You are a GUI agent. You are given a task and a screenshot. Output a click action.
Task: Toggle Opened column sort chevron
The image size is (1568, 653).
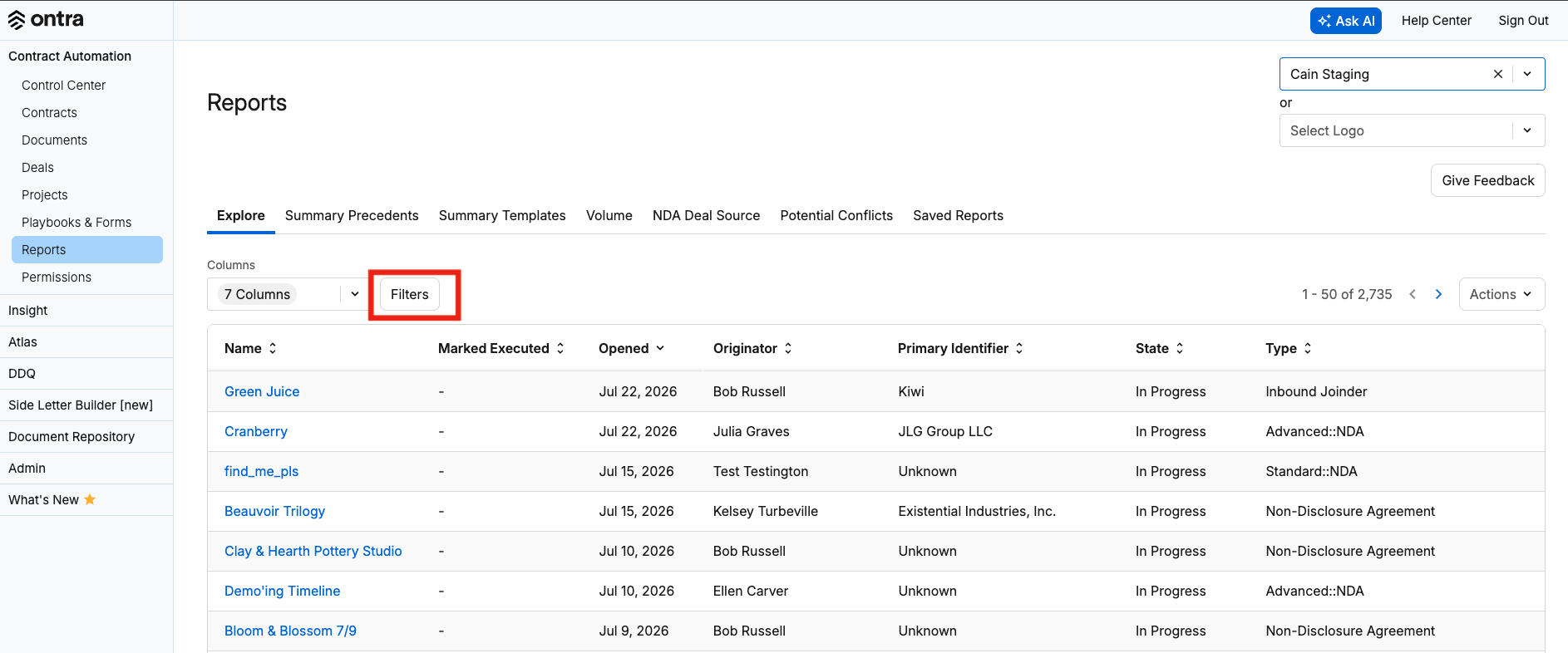[x=660, y=348]
